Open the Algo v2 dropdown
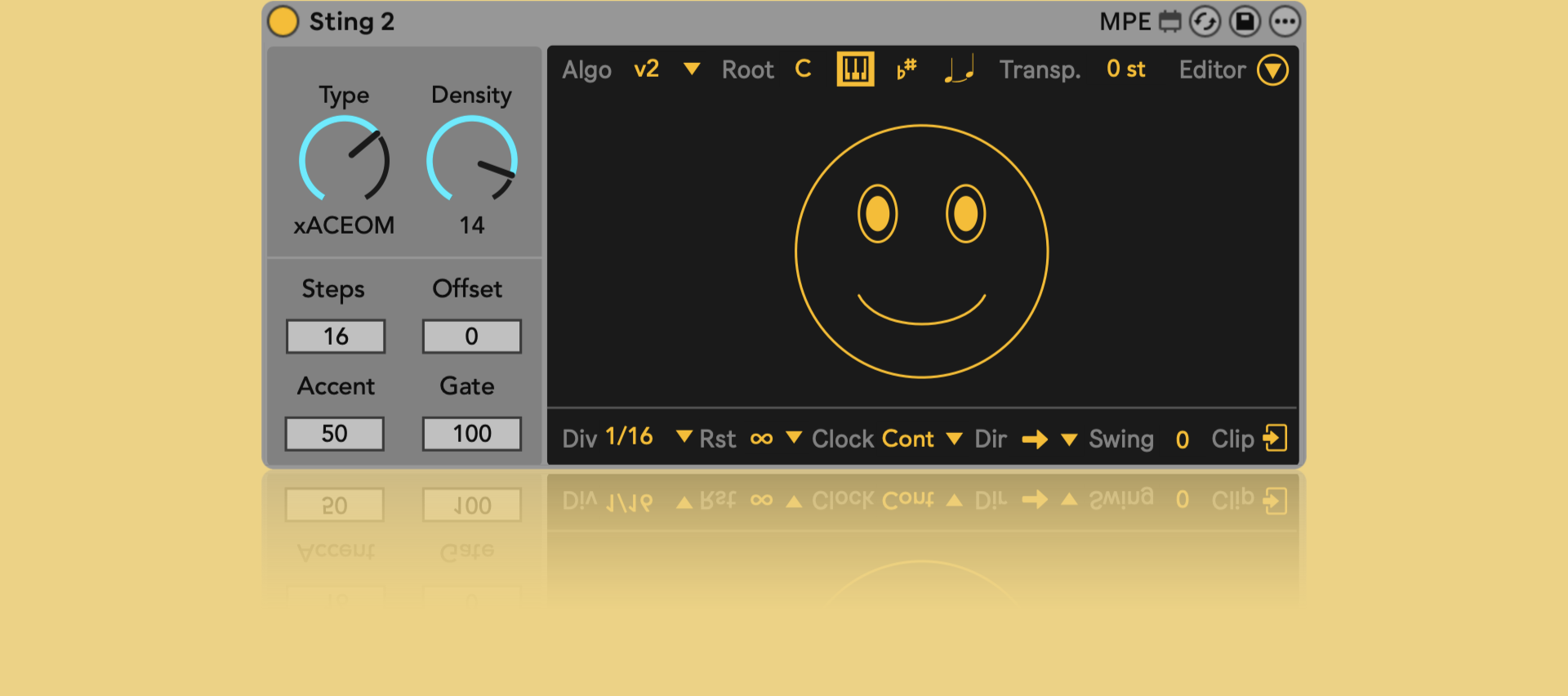The width and height of the screenshot is (1568, 696). (666, 69)
